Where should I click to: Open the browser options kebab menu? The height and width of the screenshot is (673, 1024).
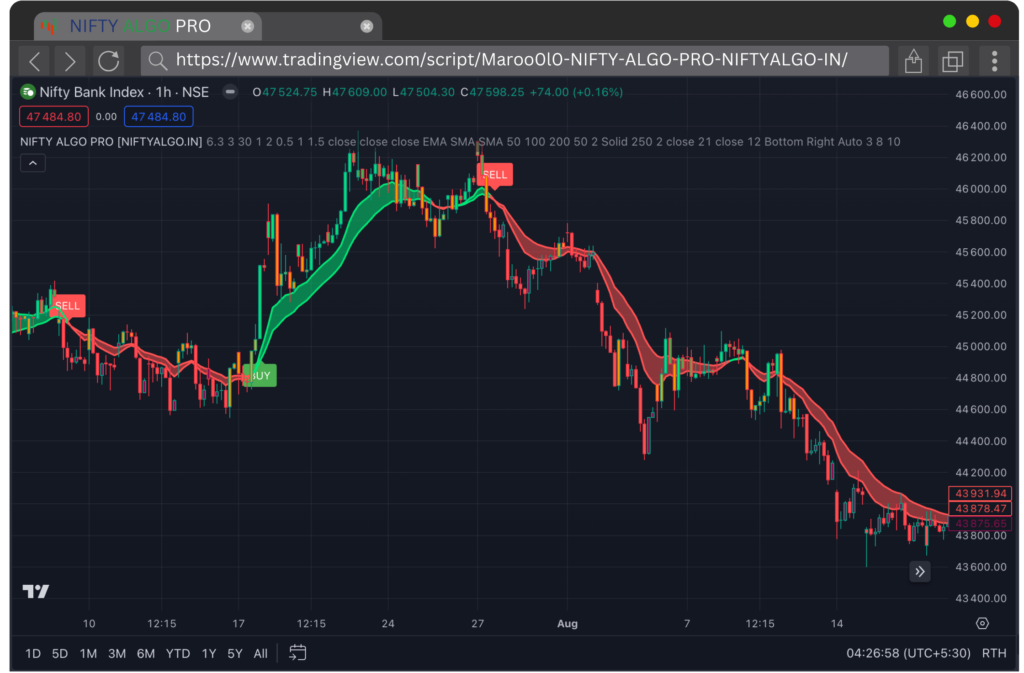click(x=994, y=60)
